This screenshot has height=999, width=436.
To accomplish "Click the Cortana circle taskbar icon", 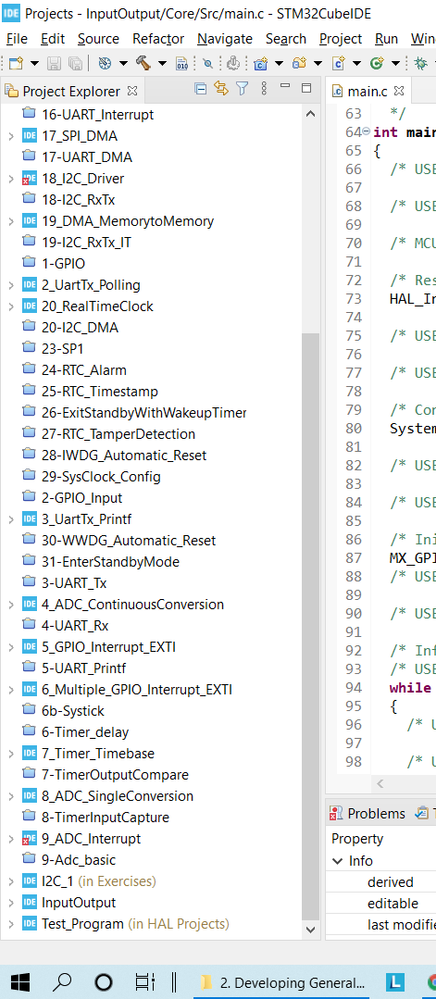I will coord(103,982).
